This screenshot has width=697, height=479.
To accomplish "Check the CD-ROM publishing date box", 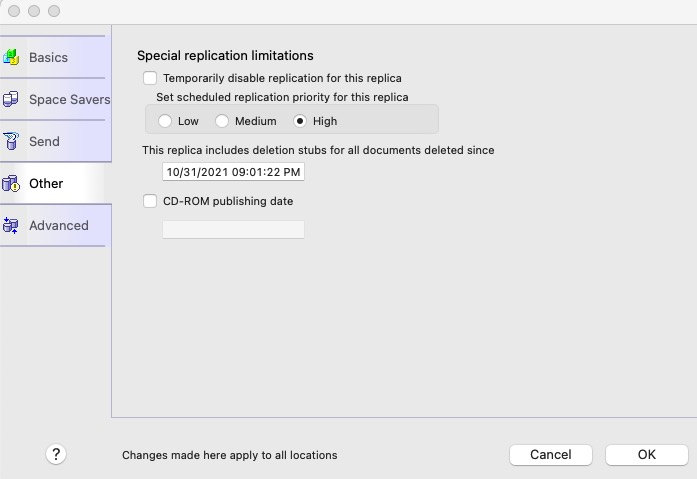I will (150, 201).
